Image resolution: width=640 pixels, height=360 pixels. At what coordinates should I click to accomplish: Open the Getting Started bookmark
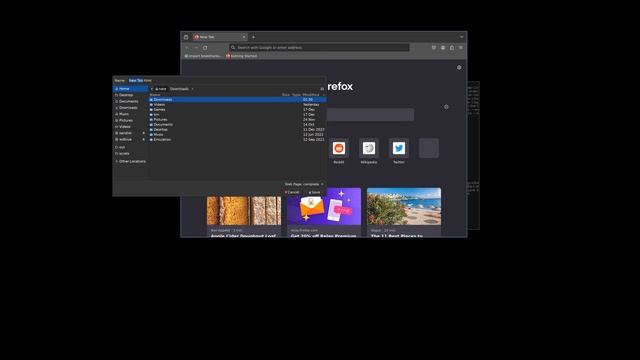242,56
